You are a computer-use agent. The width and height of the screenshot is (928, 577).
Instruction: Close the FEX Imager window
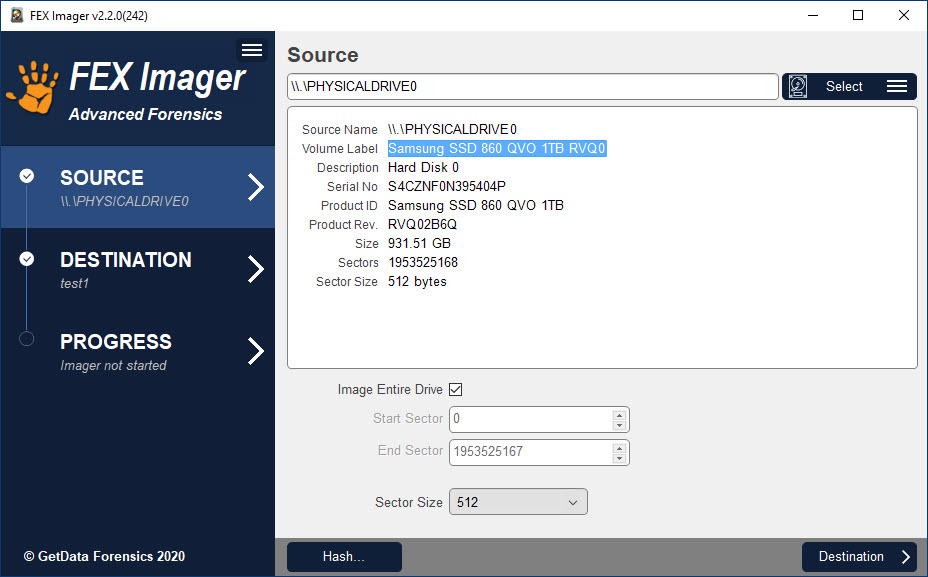click(904, 15)
